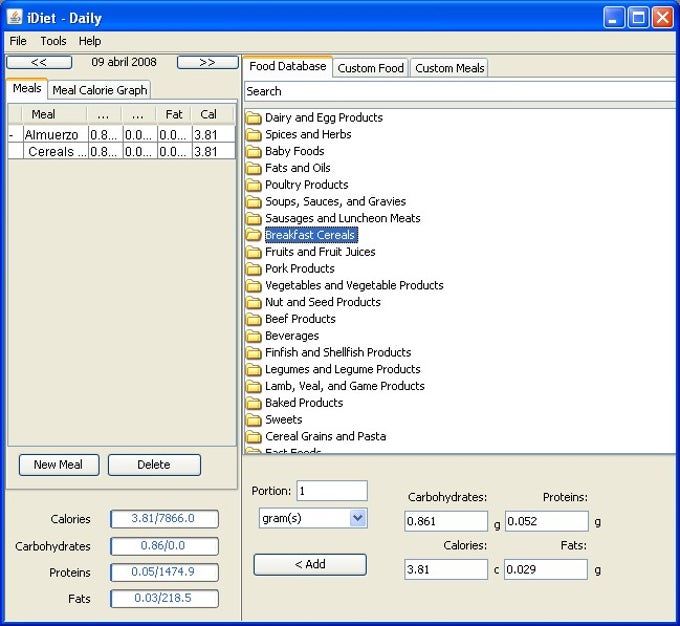This screenshot has width=680, height=626.
Task: Click the Pork Products folder icon
Action: [254, 269]
